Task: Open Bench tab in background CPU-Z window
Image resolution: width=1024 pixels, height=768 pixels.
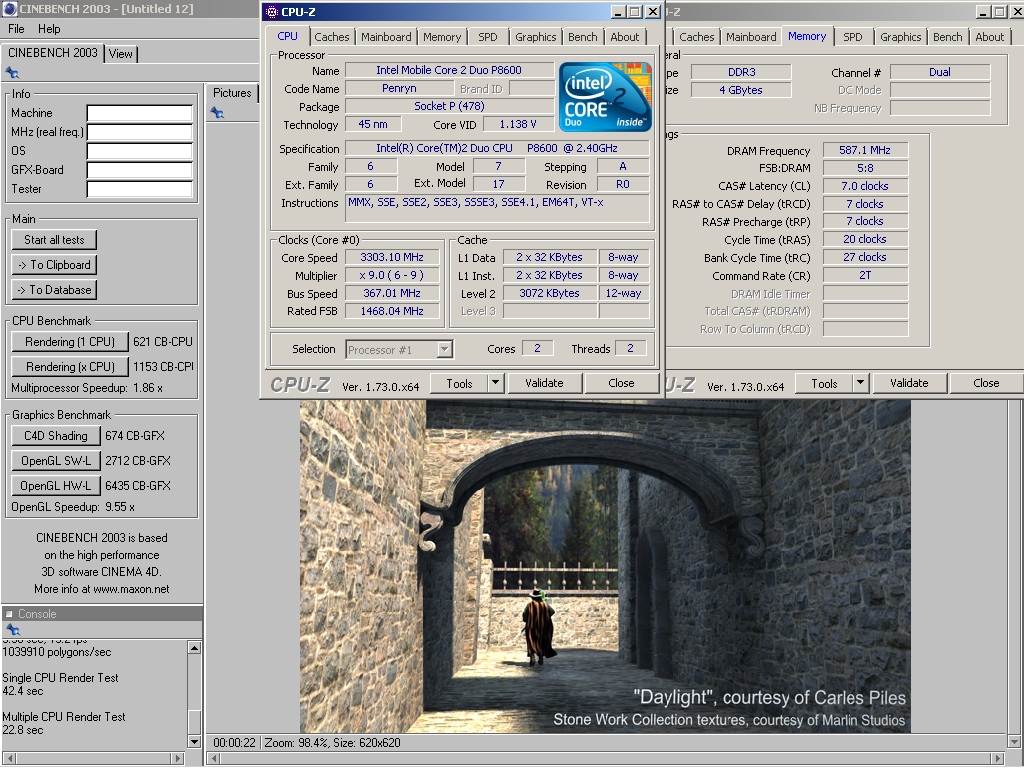Action: (948, 37)
